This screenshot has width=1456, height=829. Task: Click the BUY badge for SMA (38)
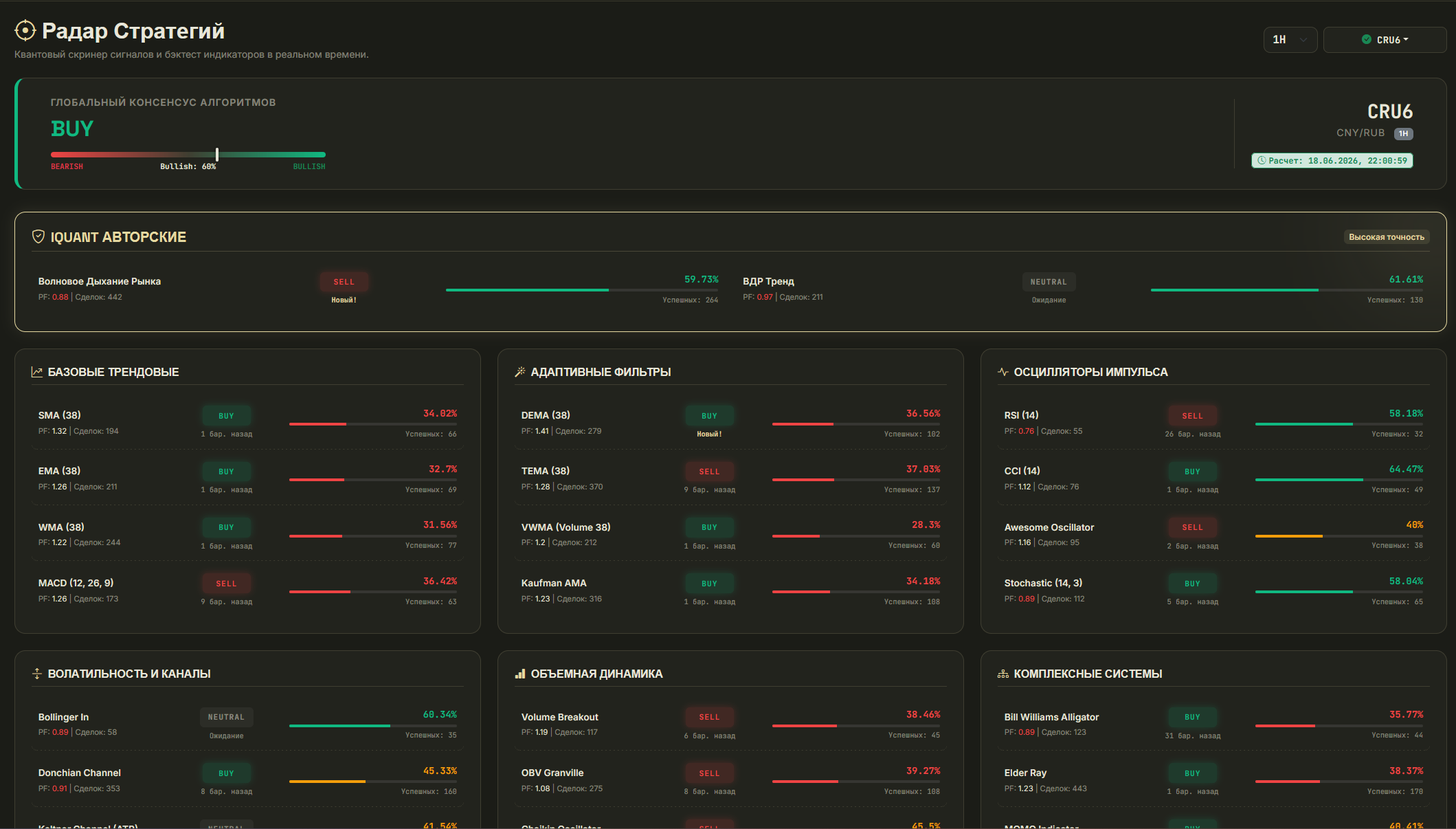(x=226, y=416)
